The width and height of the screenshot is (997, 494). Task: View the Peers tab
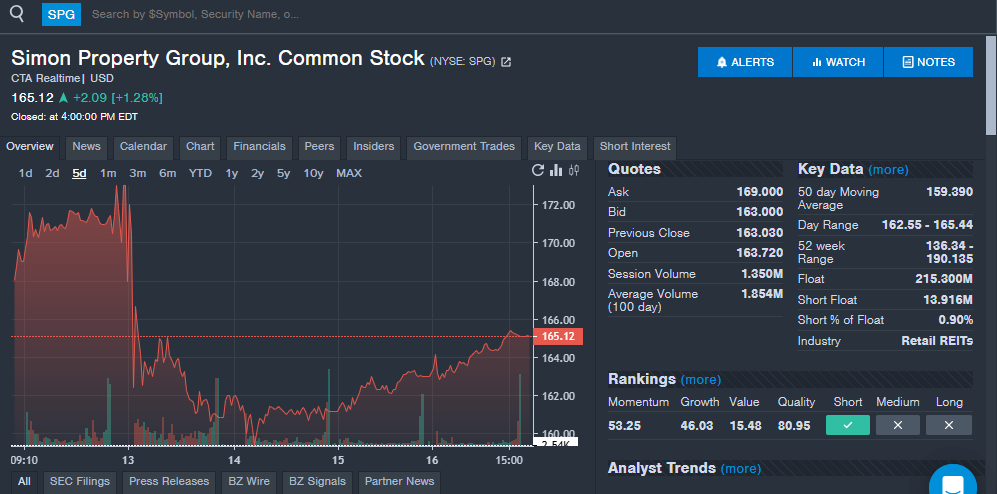click(x=319, y=147)
